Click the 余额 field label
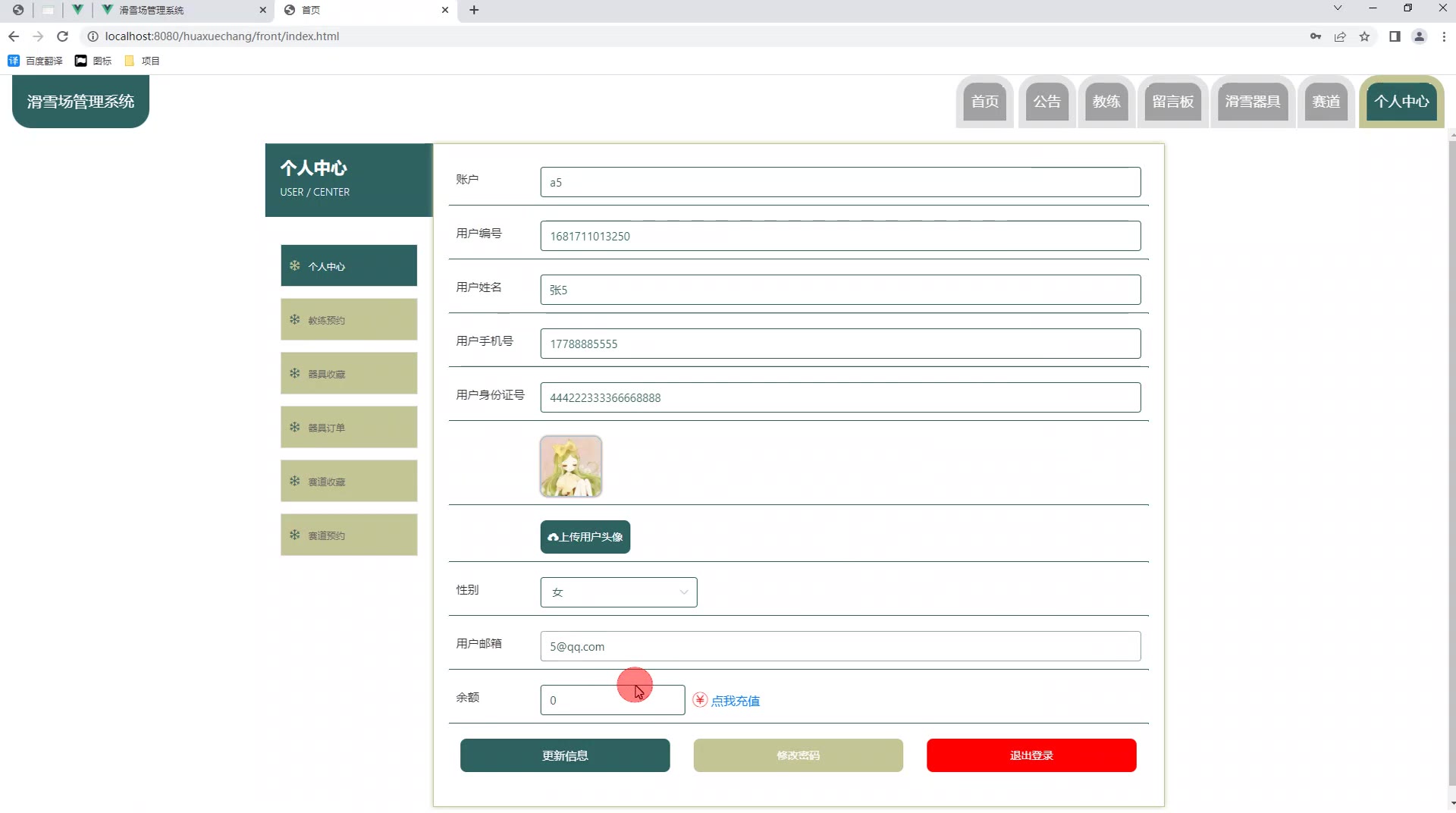1456x813 pixels. pyautogui.click(x=467, y=697)
